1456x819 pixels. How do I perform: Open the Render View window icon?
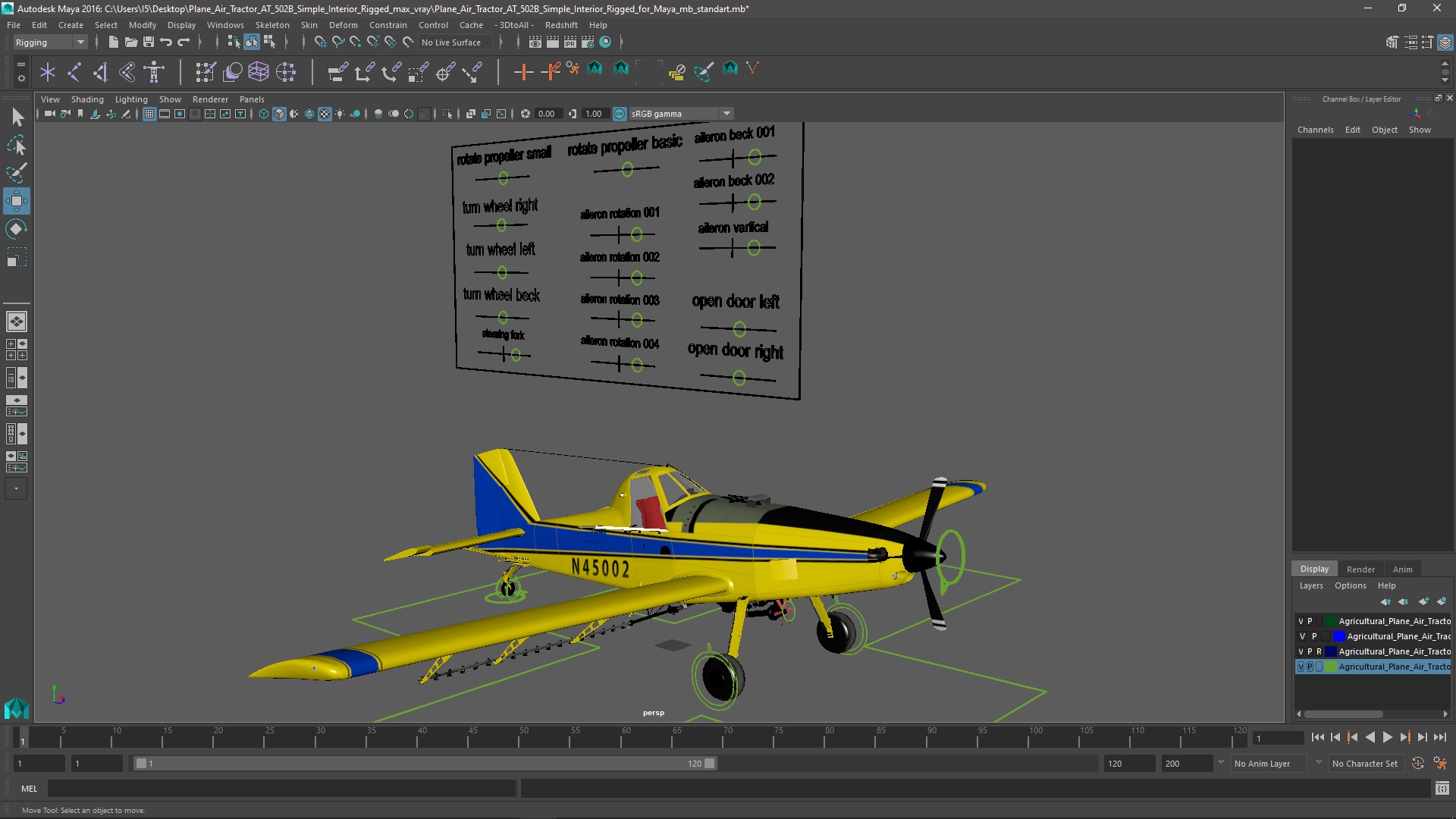(535, 42)
